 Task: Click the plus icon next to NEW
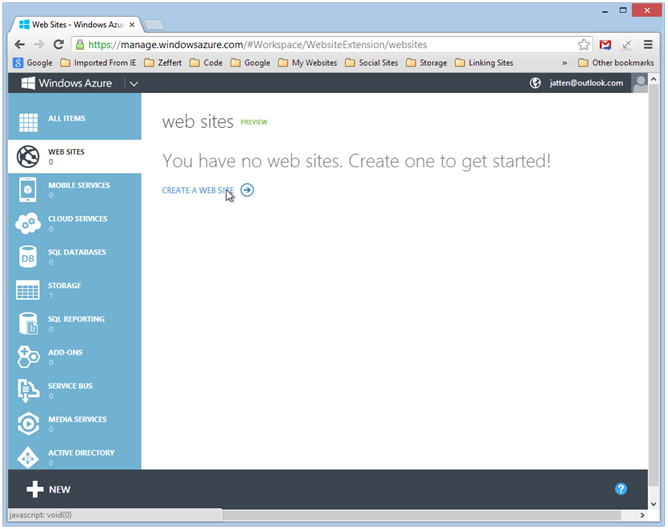pos(35,489)
